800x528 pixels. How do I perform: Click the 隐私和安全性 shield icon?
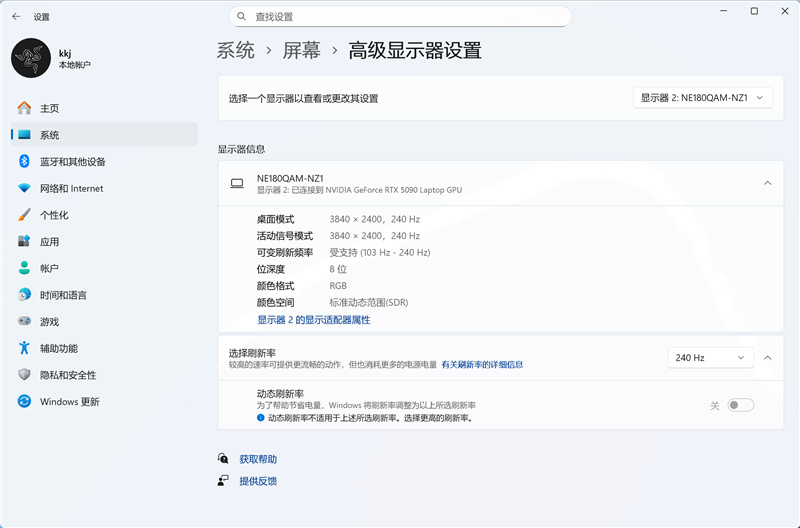[24, 374]
